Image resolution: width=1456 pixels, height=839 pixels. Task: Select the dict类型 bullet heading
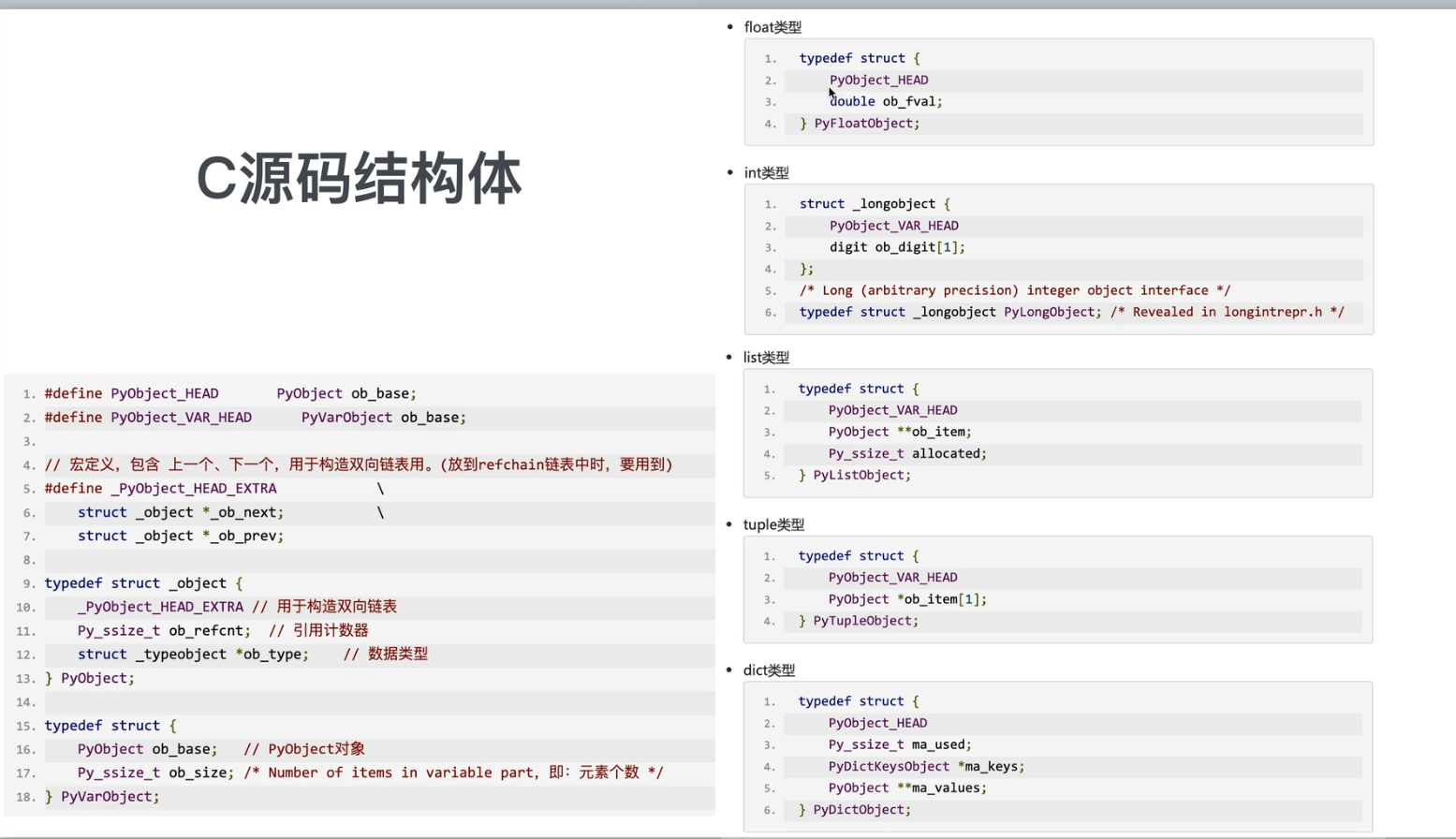pos(769,670)
